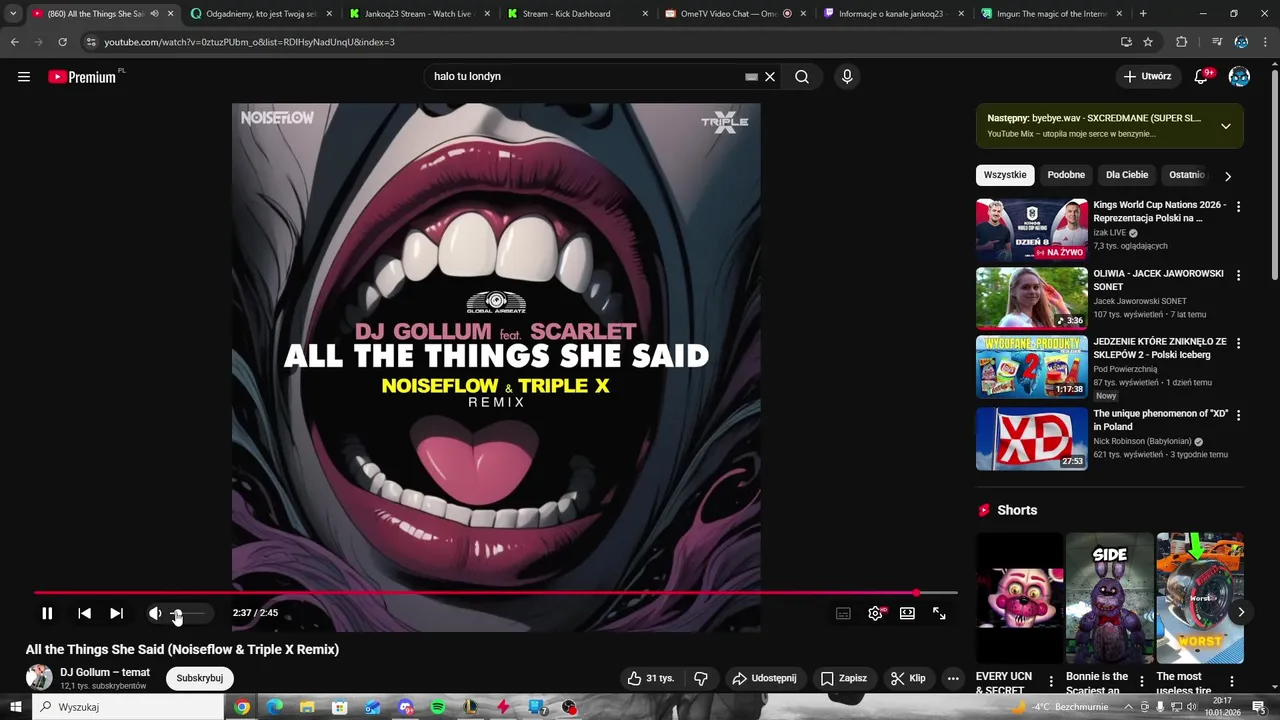This screenshot has height=720, width=1280.
Task: Open a new browser tab
Action: click(1143, 14)
